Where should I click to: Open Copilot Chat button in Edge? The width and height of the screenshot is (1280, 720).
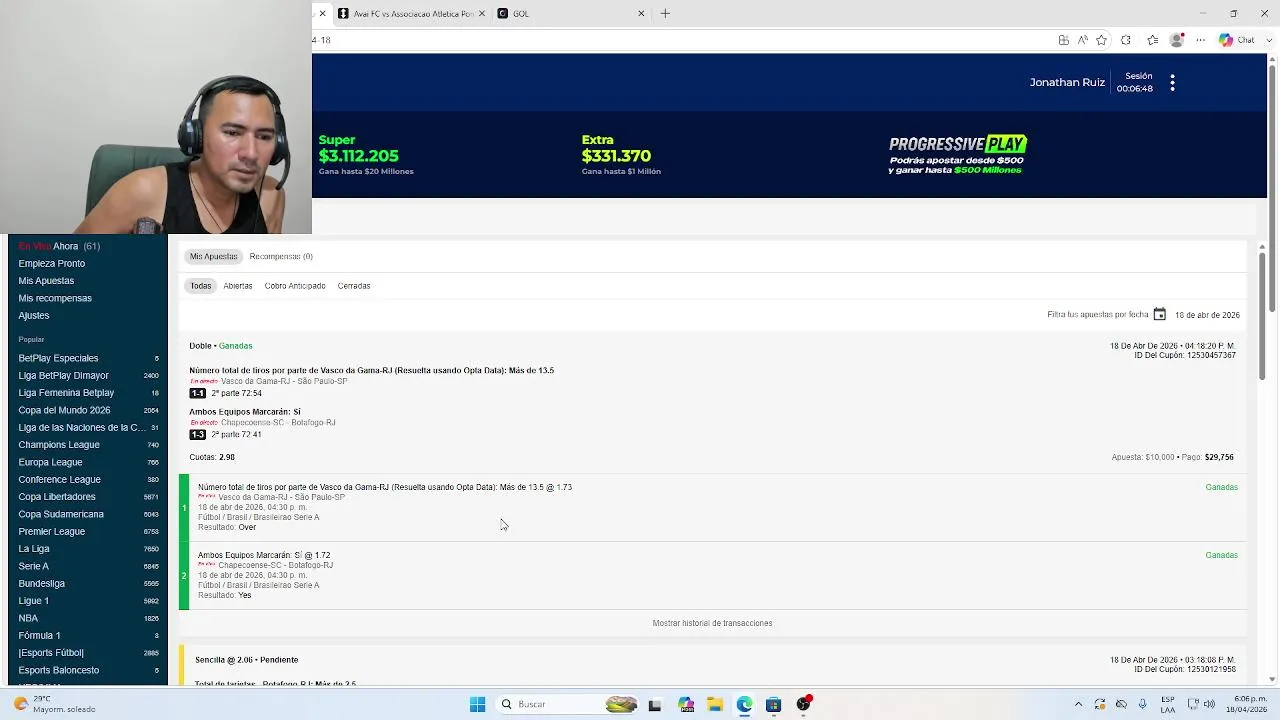coord(1237,40)
